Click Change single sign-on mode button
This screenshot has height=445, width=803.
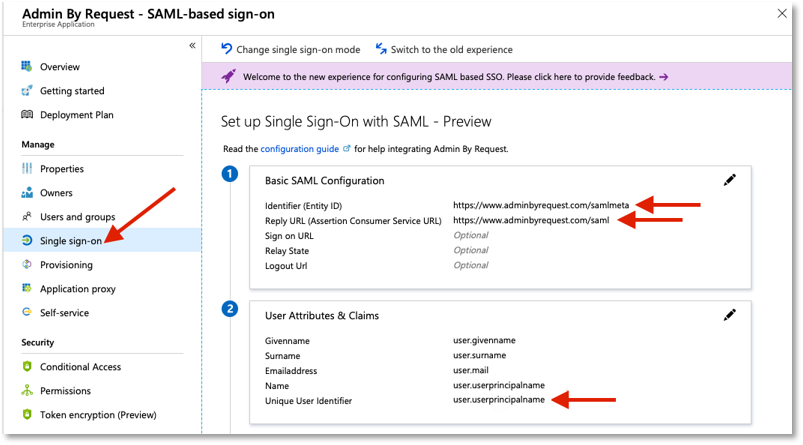click(x=290, y=49)
